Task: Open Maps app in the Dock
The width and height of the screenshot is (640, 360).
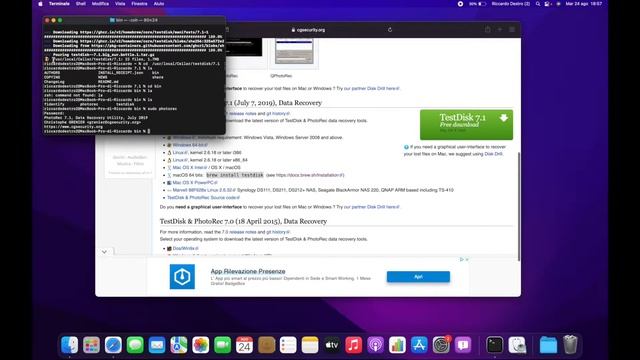Action: point(179,345)
